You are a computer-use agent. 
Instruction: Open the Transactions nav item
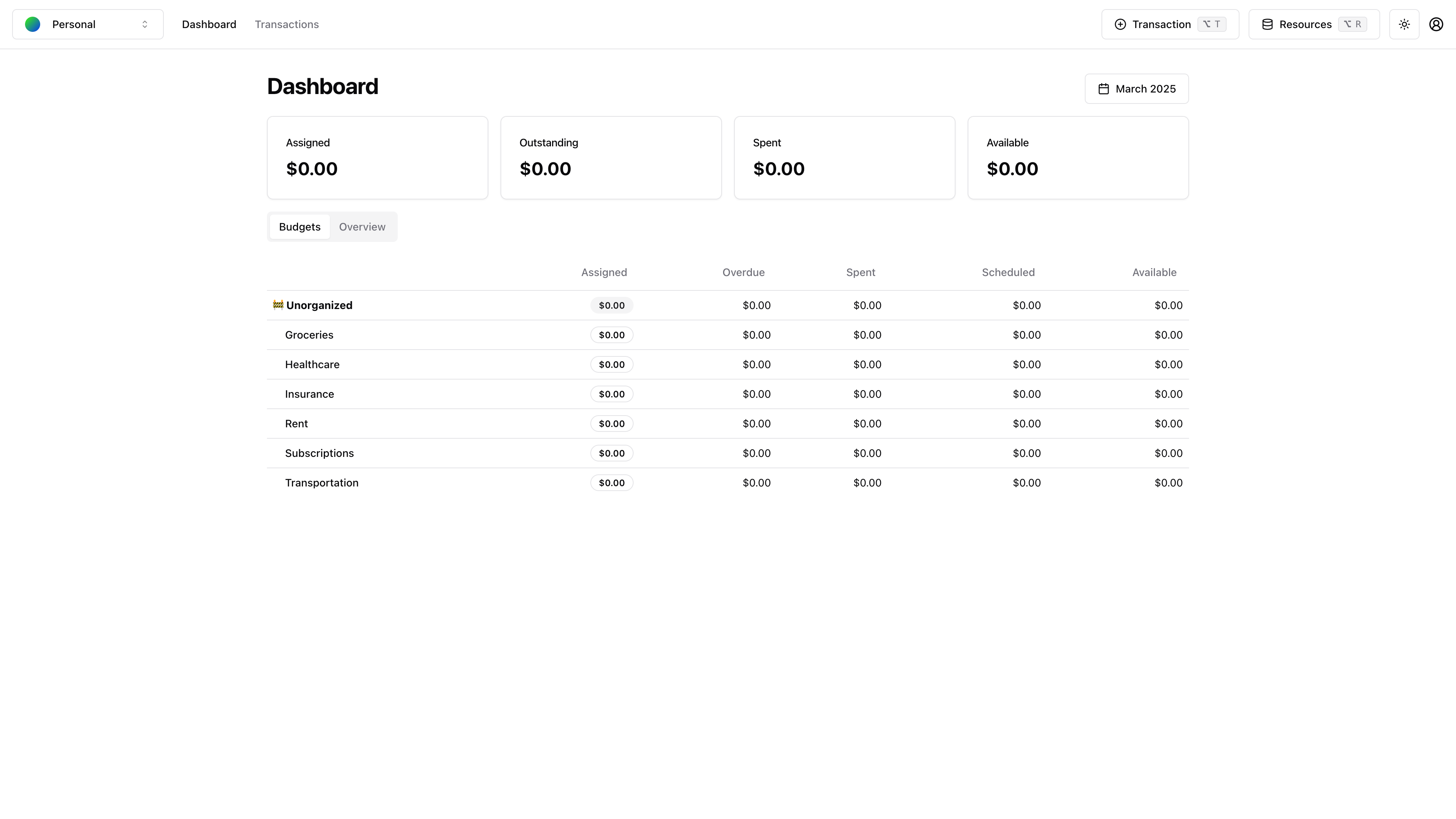(x=287, y=24)
